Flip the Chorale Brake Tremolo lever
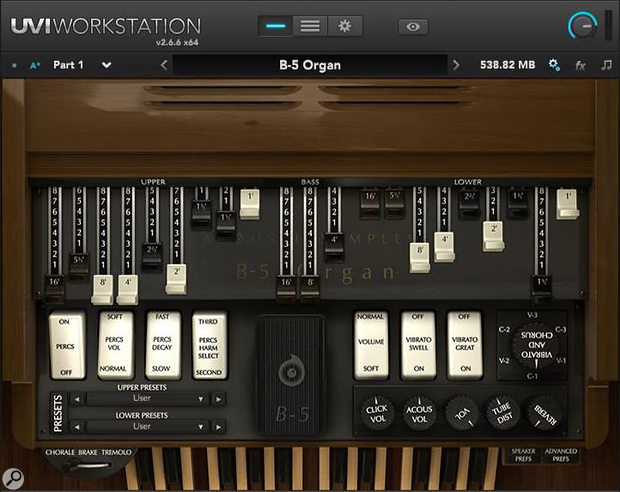620x492 pixels. [x=88, y=466]
